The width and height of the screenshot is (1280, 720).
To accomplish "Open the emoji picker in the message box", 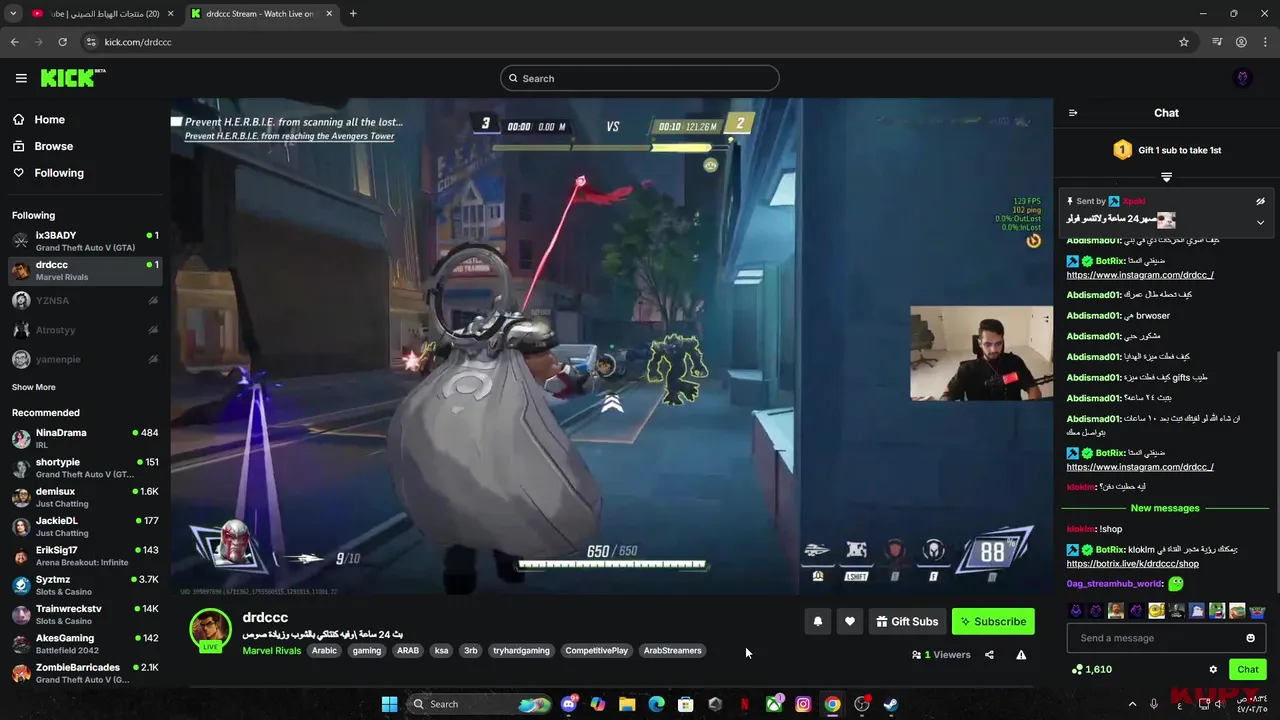I will pyautogui.click(x=1250, y=638).
